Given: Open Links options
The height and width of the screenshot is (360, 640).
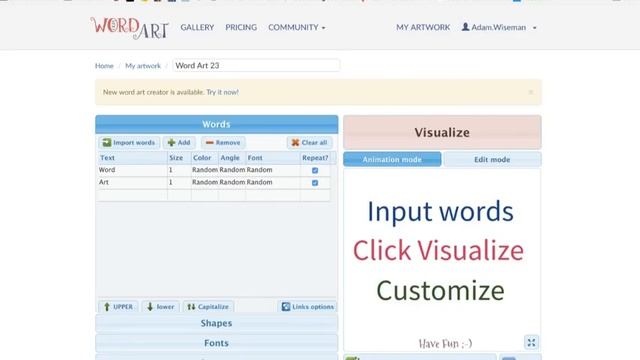Looking at the screenshot, I should pos(308,307).
